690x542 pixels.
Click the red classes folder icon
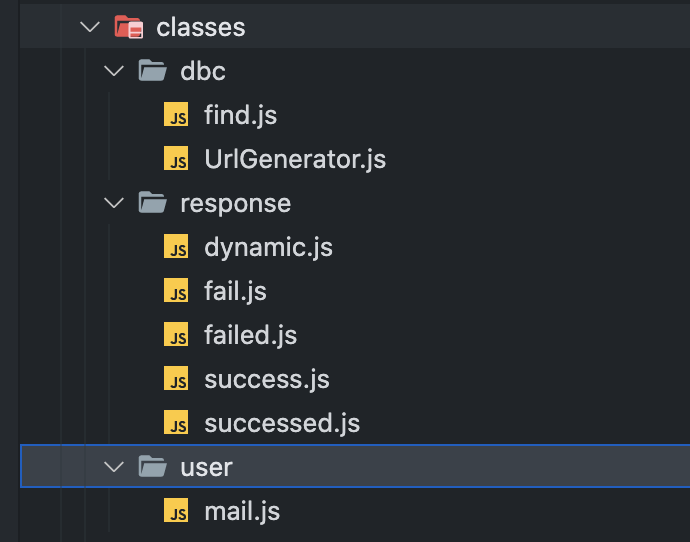pos(129,27)
